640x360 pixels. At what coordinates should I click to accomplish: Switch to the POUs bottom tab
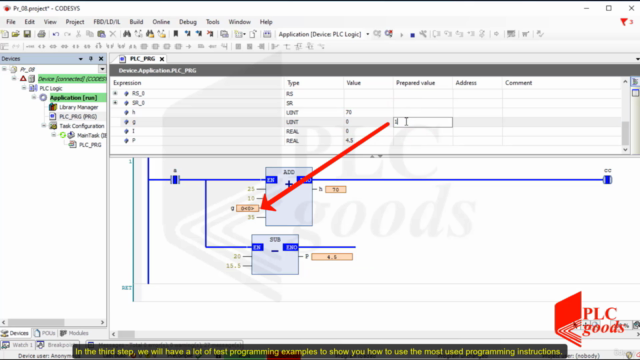45,333
